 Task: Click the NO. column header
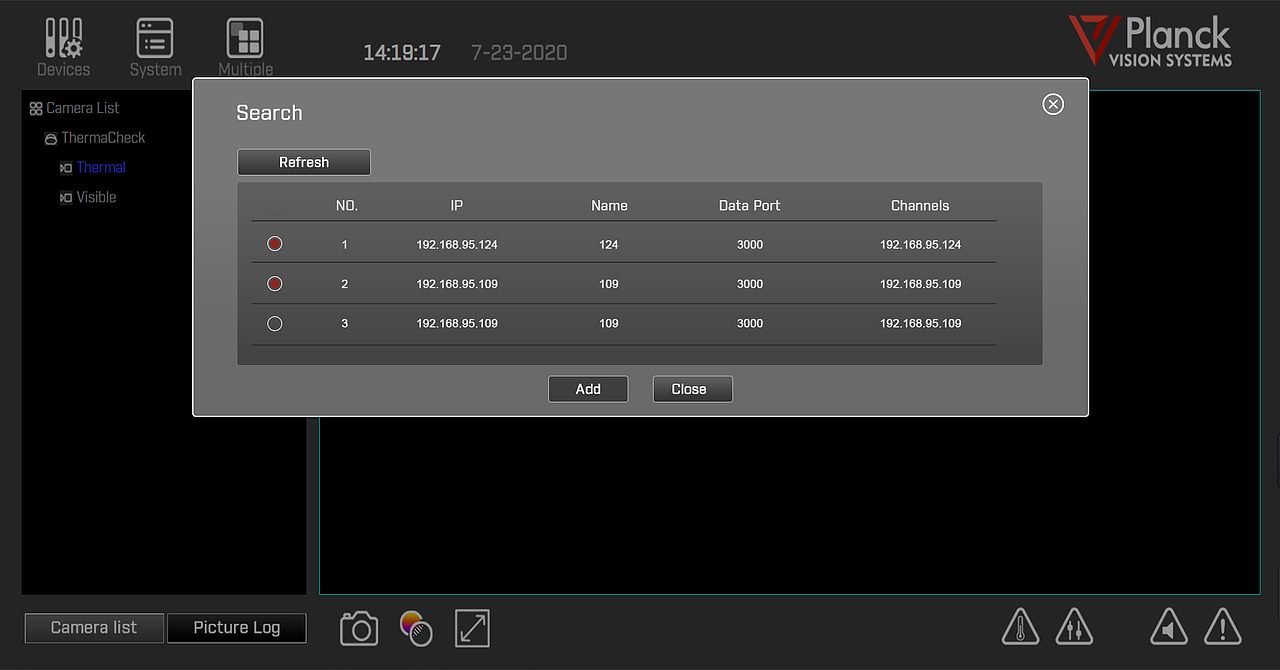click(347, 206)
